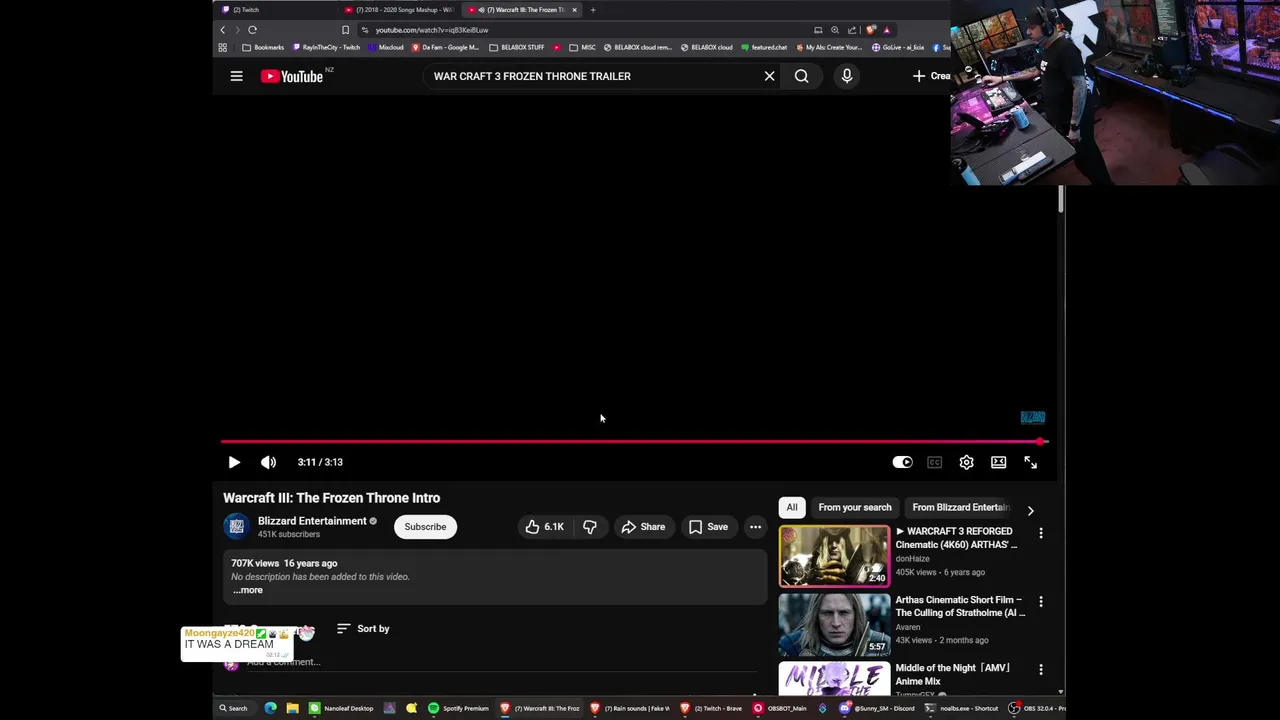Submit search with magnifier icon
This screenshot has width=1280, height=720.
pyautogui.click(x=801, y=76)
